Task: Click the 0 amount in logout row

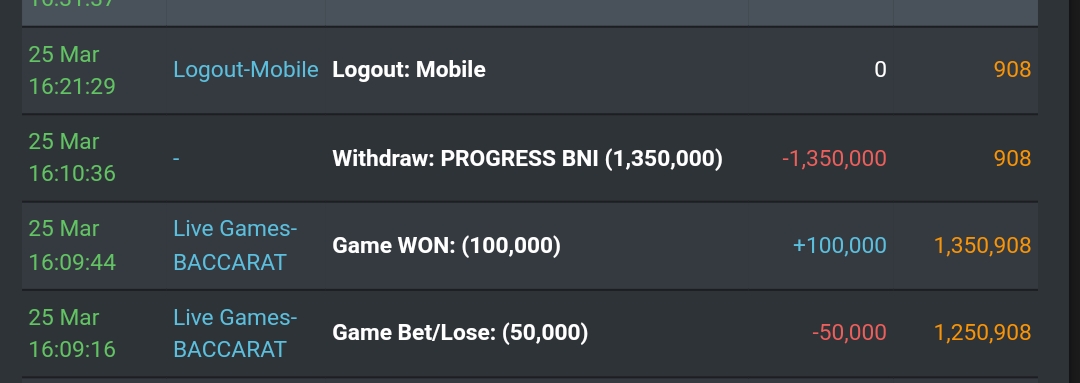Action: click(880, 70)
